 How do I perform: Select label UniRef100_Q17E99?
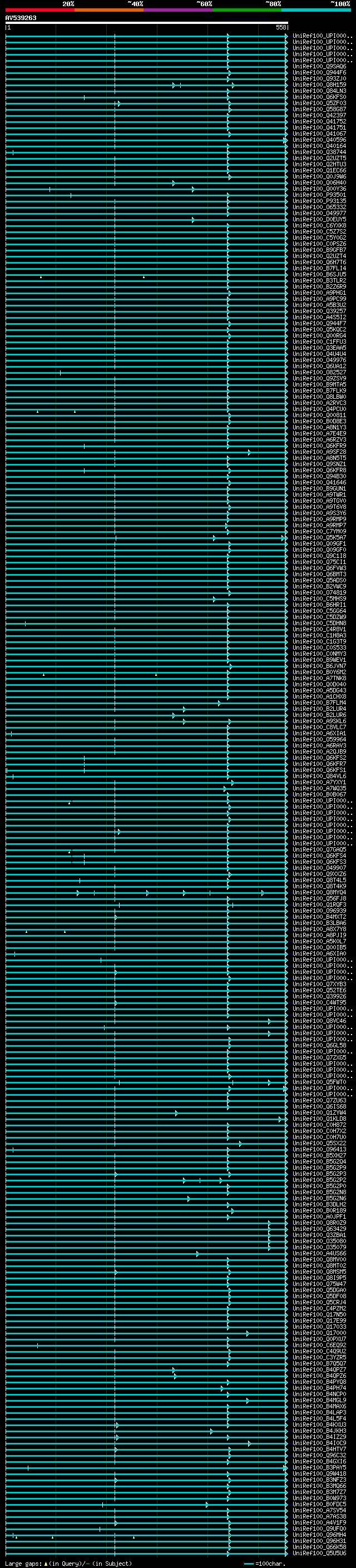pos(319,1320)
